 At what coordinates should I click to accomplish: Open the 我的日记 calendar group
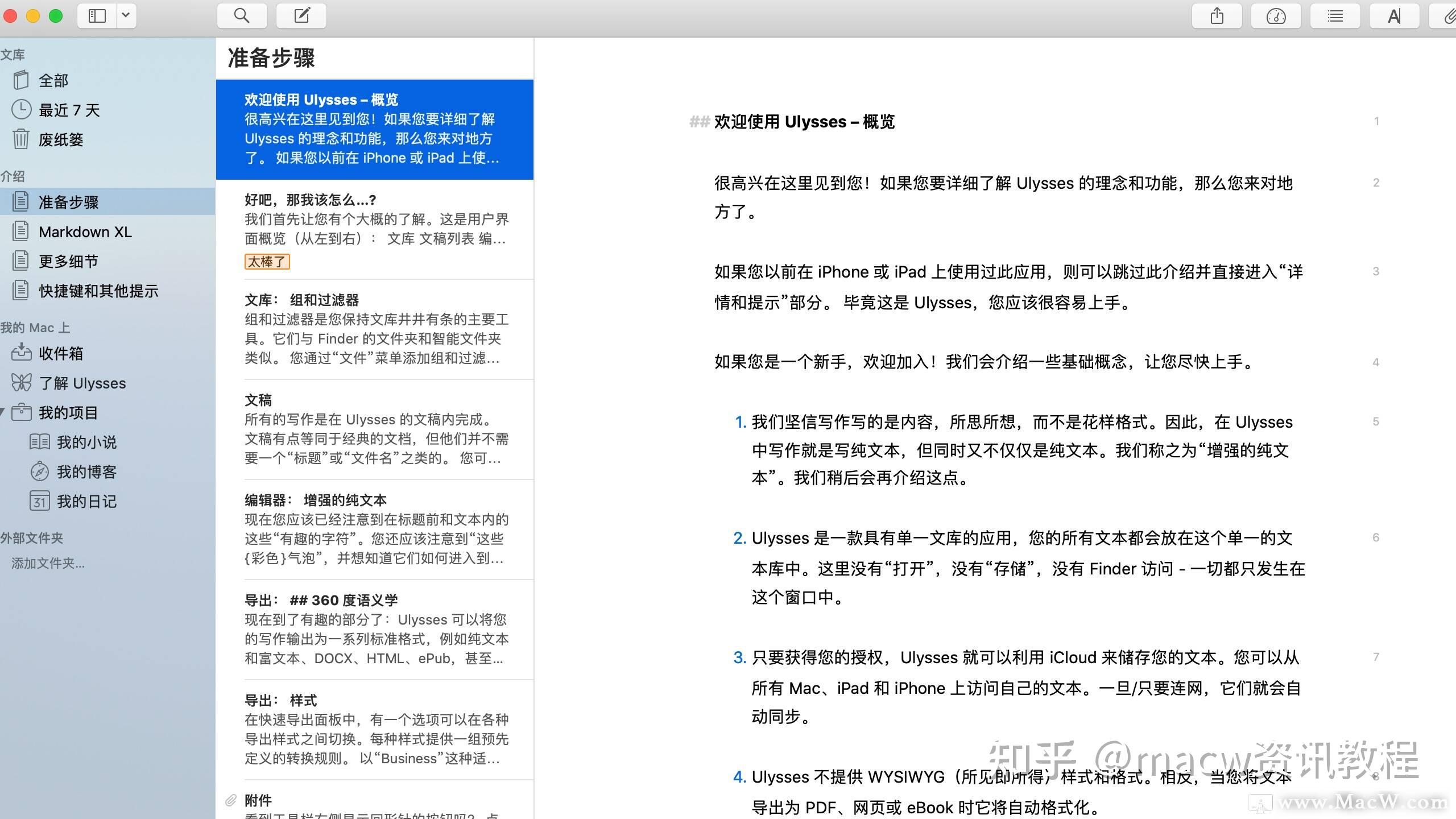click(x=107, y=501)
